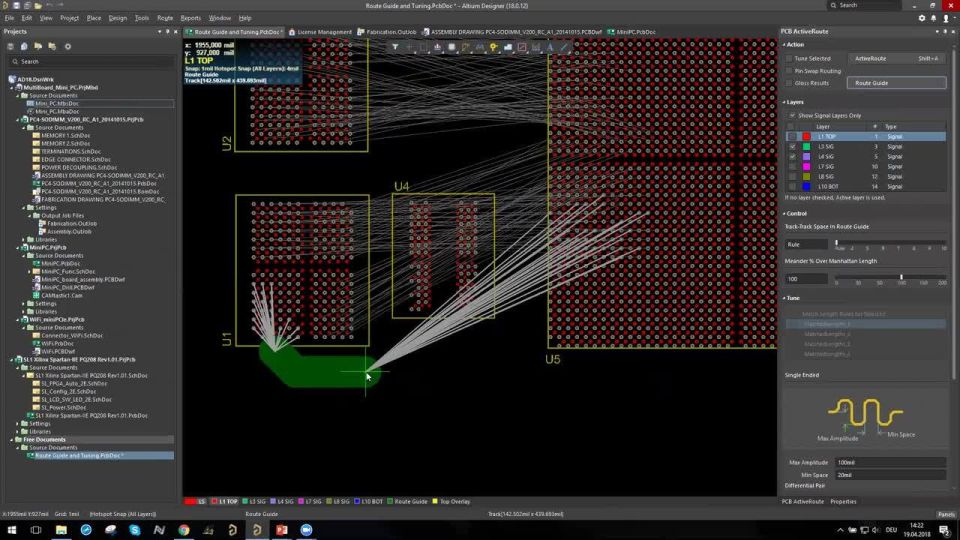Open PowerPoint from the taskbar

tap(282, 530)
